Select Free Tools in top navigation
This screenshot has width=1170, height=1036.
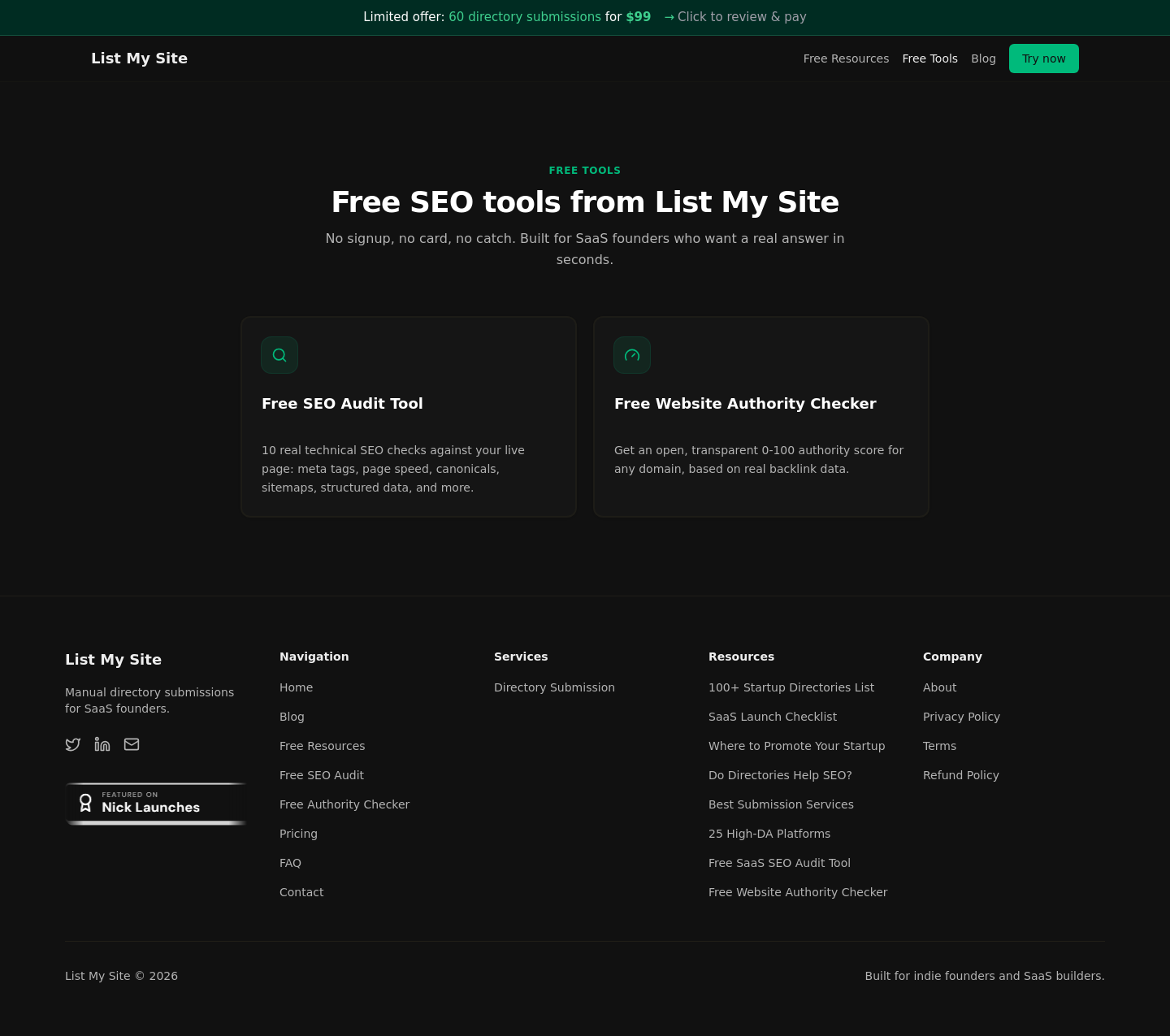pyautogui.click(x=929, y=59)
